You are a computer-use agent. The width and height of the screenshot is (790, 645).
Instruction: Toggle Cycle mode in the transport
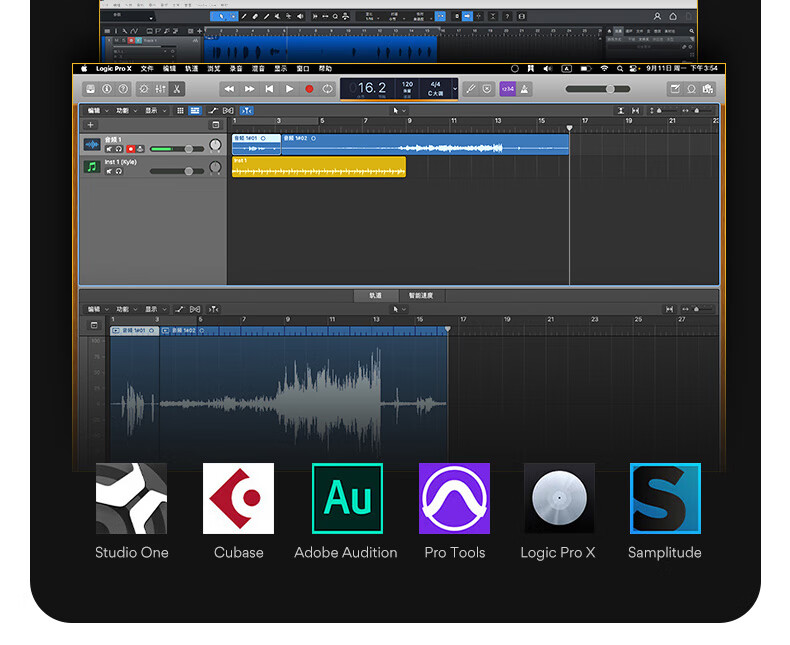328,89
